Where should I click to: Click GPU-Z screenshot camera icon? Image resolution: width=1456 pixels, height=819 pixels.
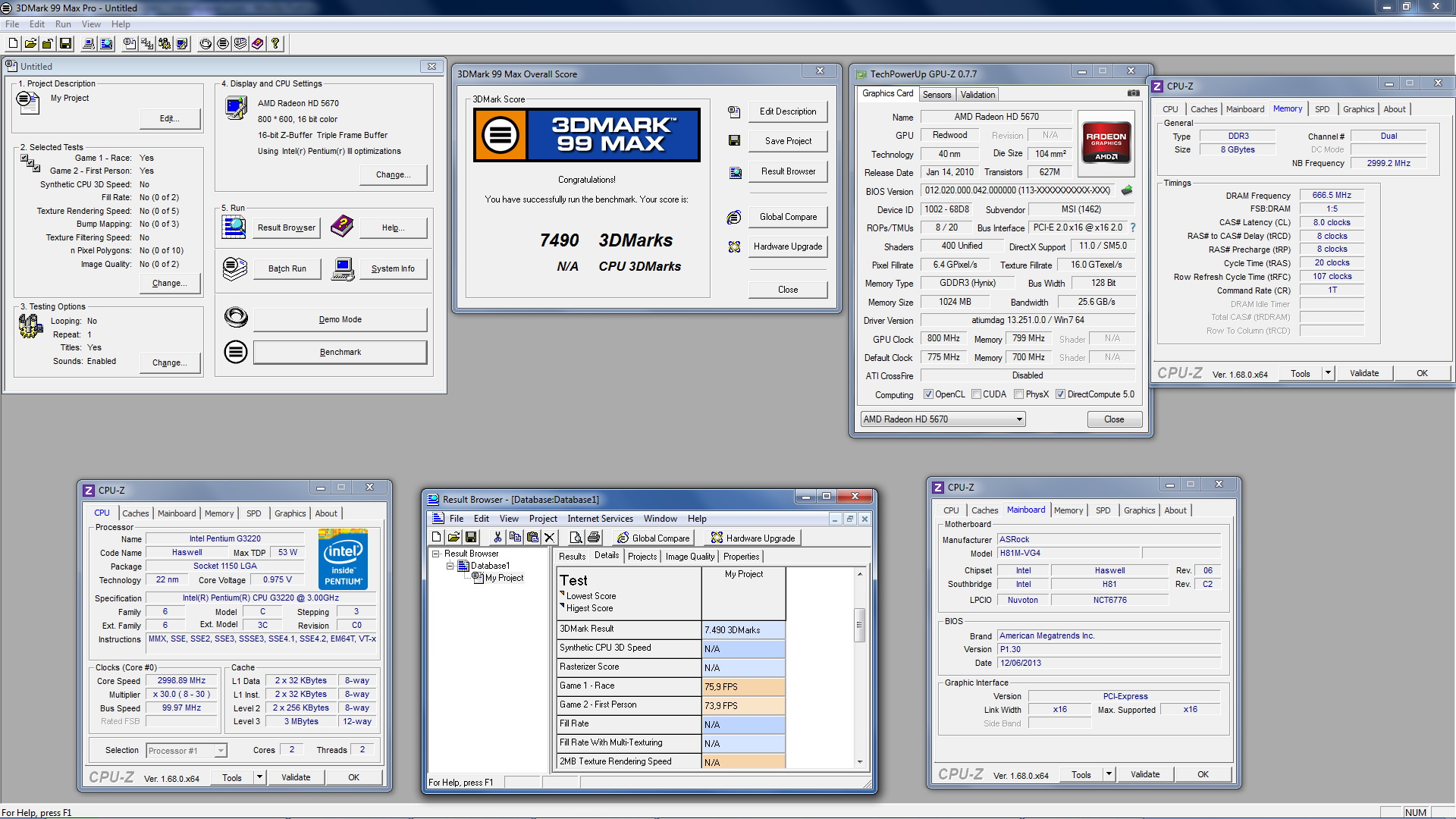[1133, 93]
